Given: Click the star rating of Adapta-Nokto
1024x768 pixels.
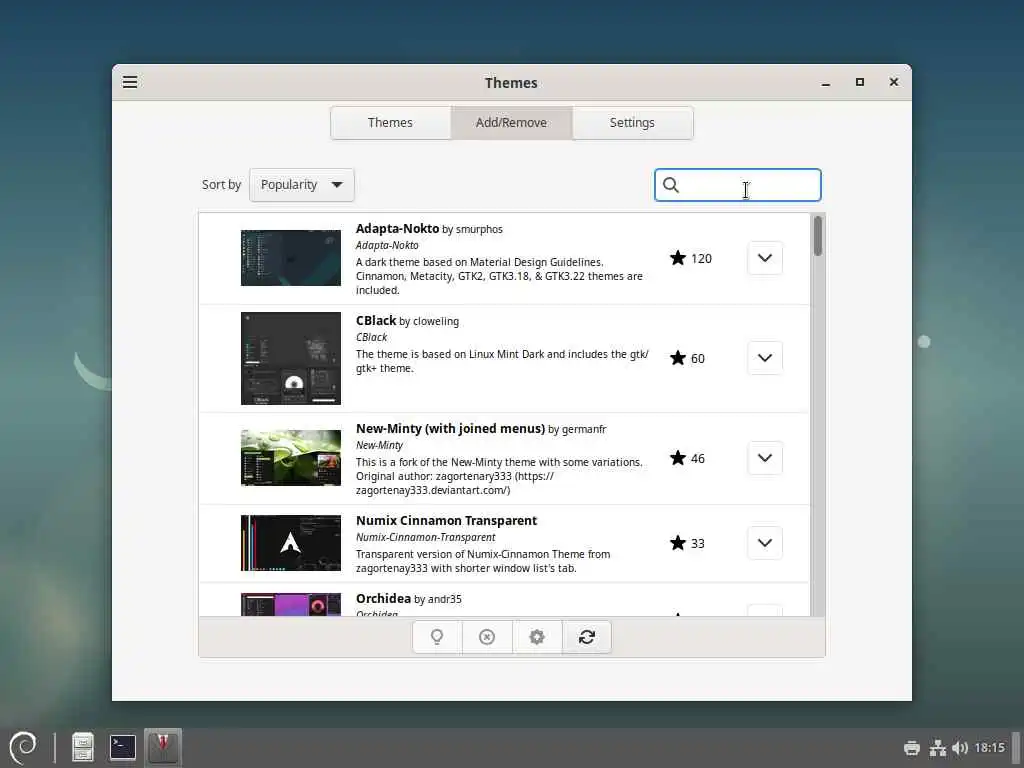Looking at the screenshot, I should click(x=678, y=258).
